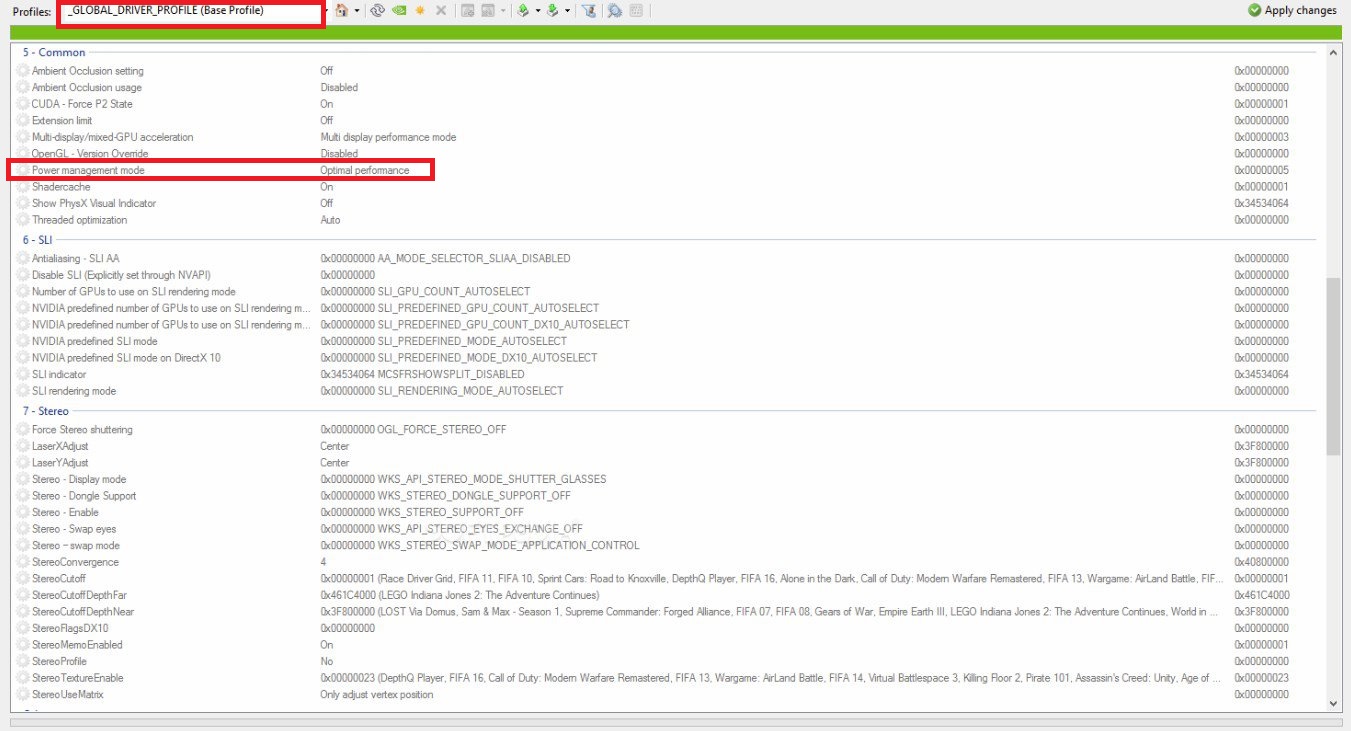Collapse the '6 - SLI' group header

pyautogui.click(x=40, y=240)
